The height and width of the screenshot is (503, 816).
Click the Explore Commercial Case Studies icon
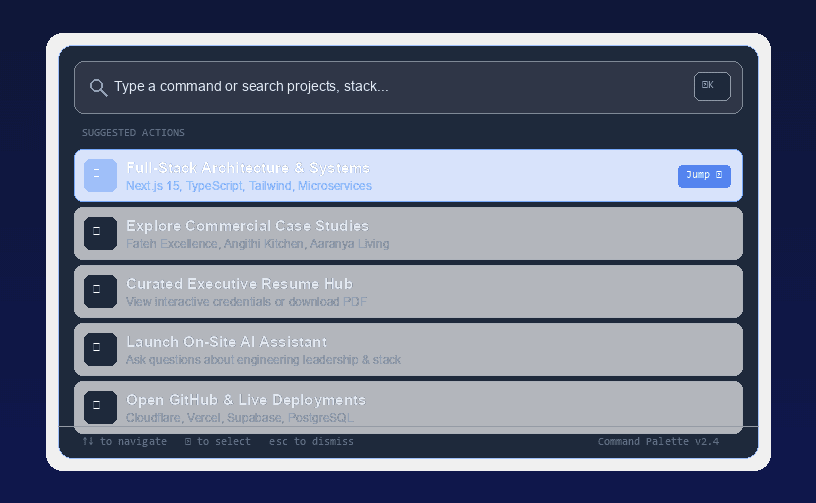(x=100, y=233)
